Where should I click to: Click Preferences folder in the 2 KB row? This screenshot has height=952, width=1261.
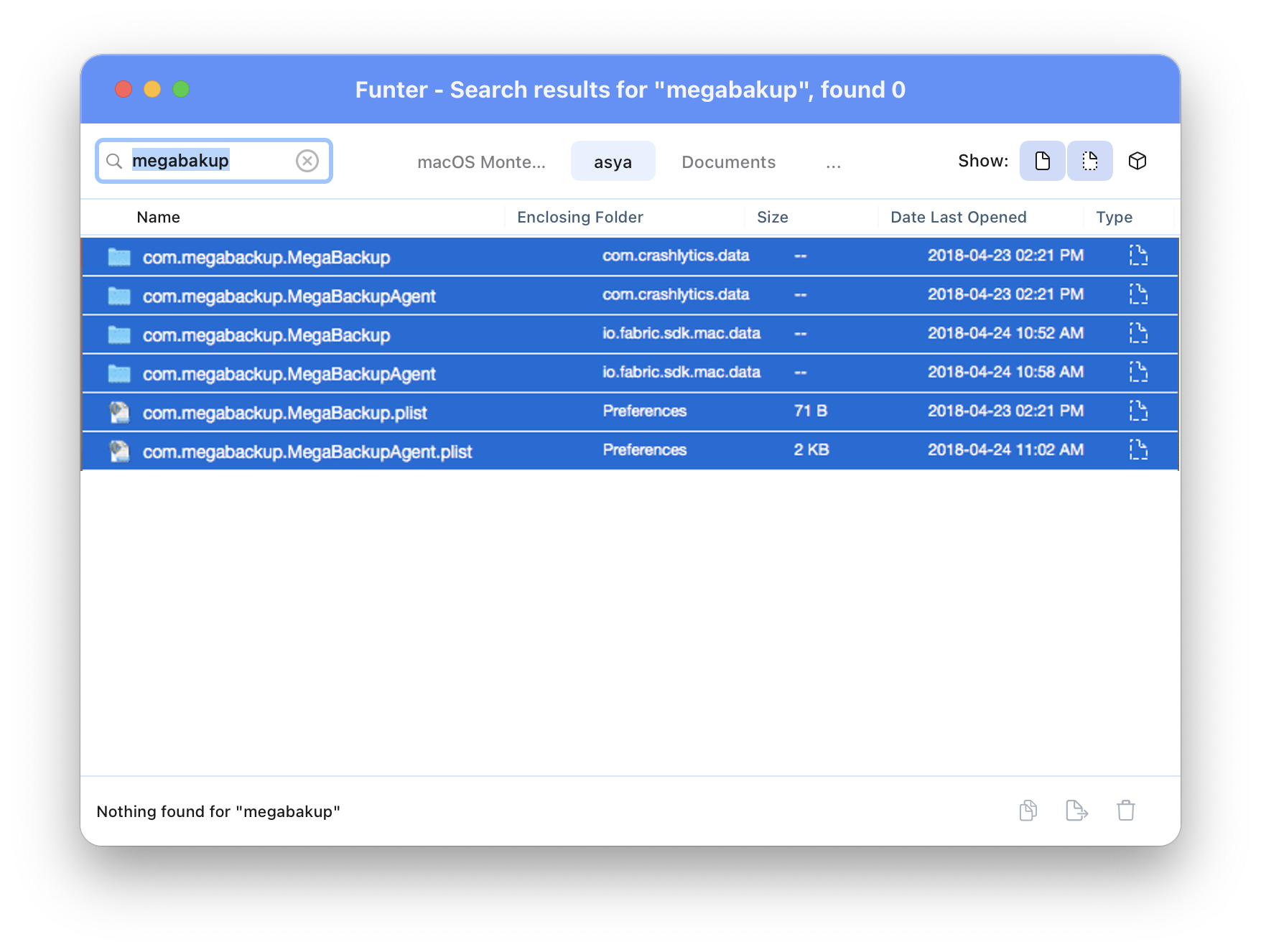tap(645, 449)
